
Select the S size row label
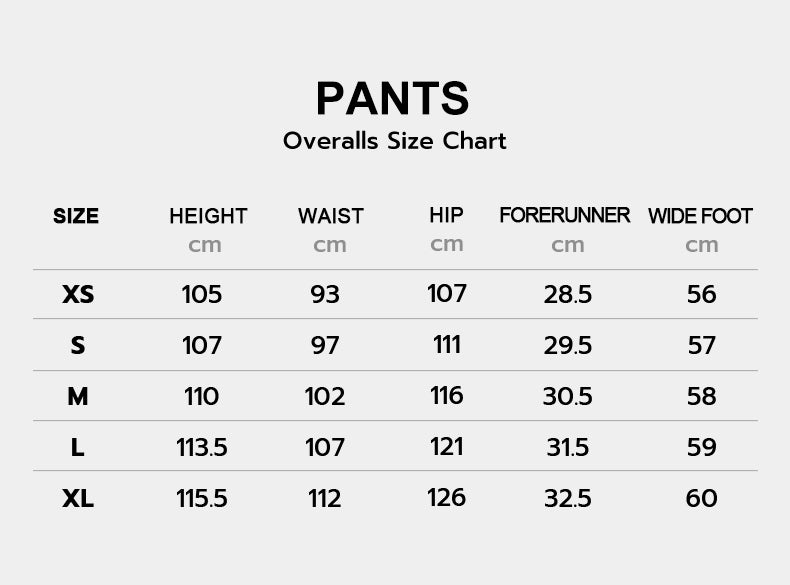[78, 346]
